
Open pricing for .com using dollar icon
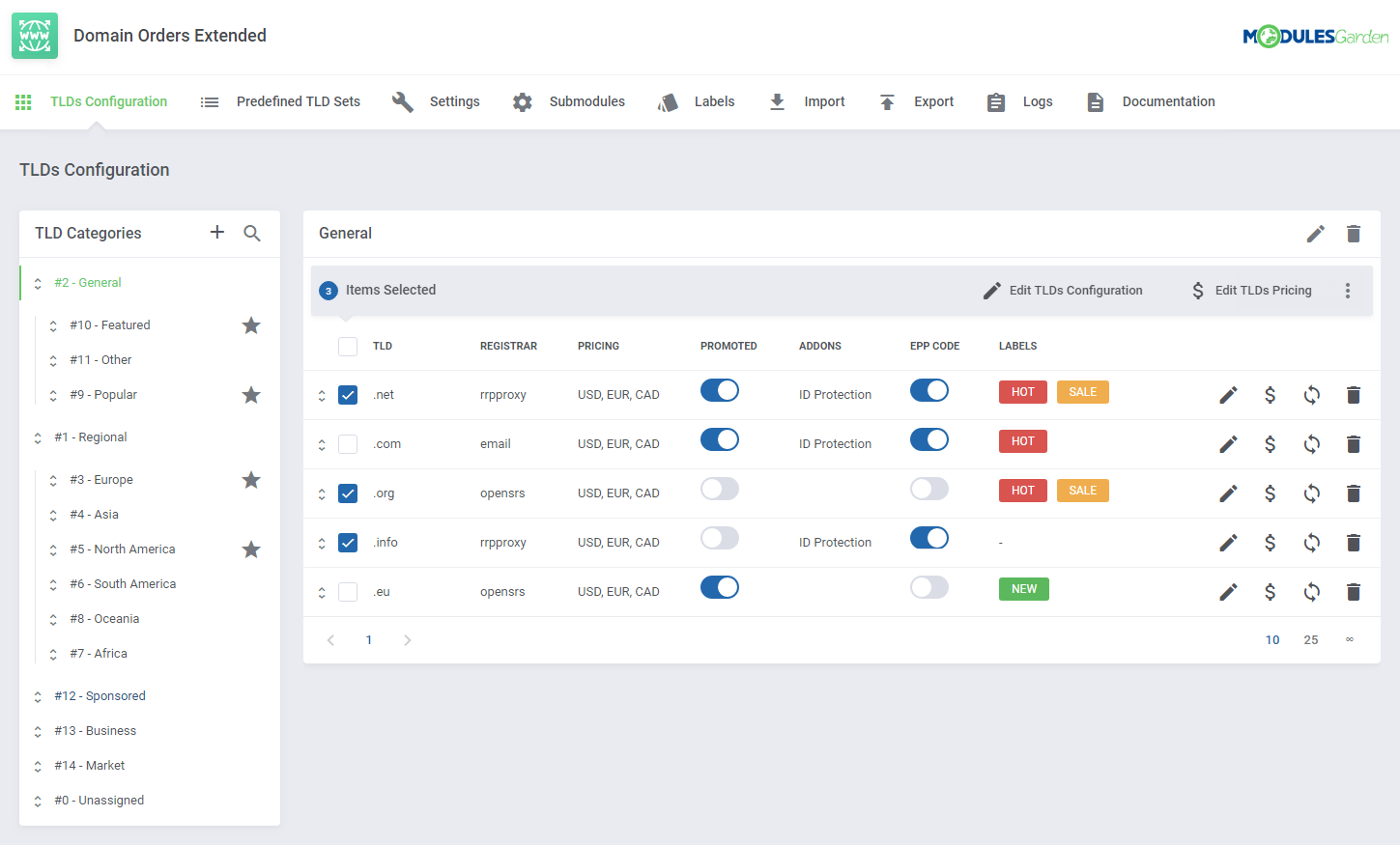click(x=1270, y=444)
